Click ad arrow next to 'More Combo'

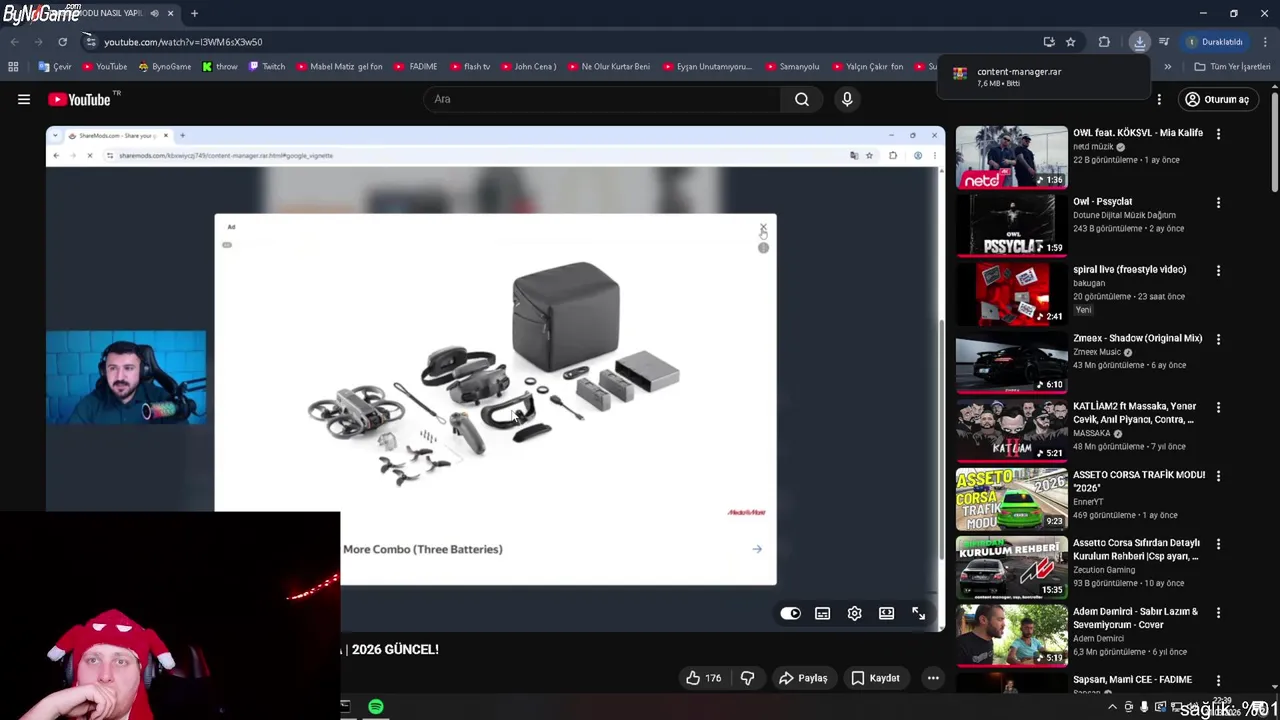[x=757, y=549]
